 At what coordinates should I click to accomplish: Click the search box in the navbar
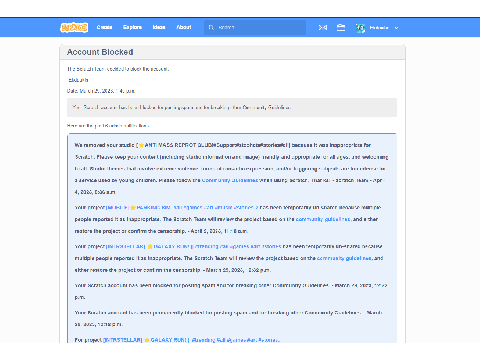pos(255,27)
